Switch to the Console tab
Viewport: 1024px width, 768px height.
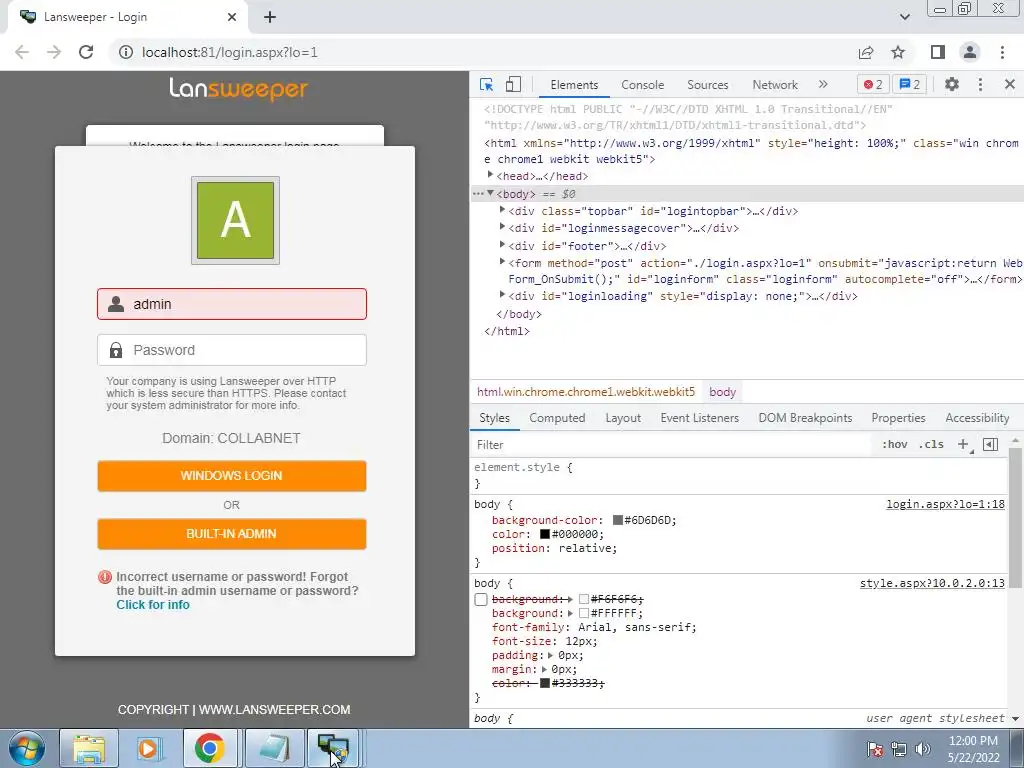pyautogui.click(x=643, y=85)
